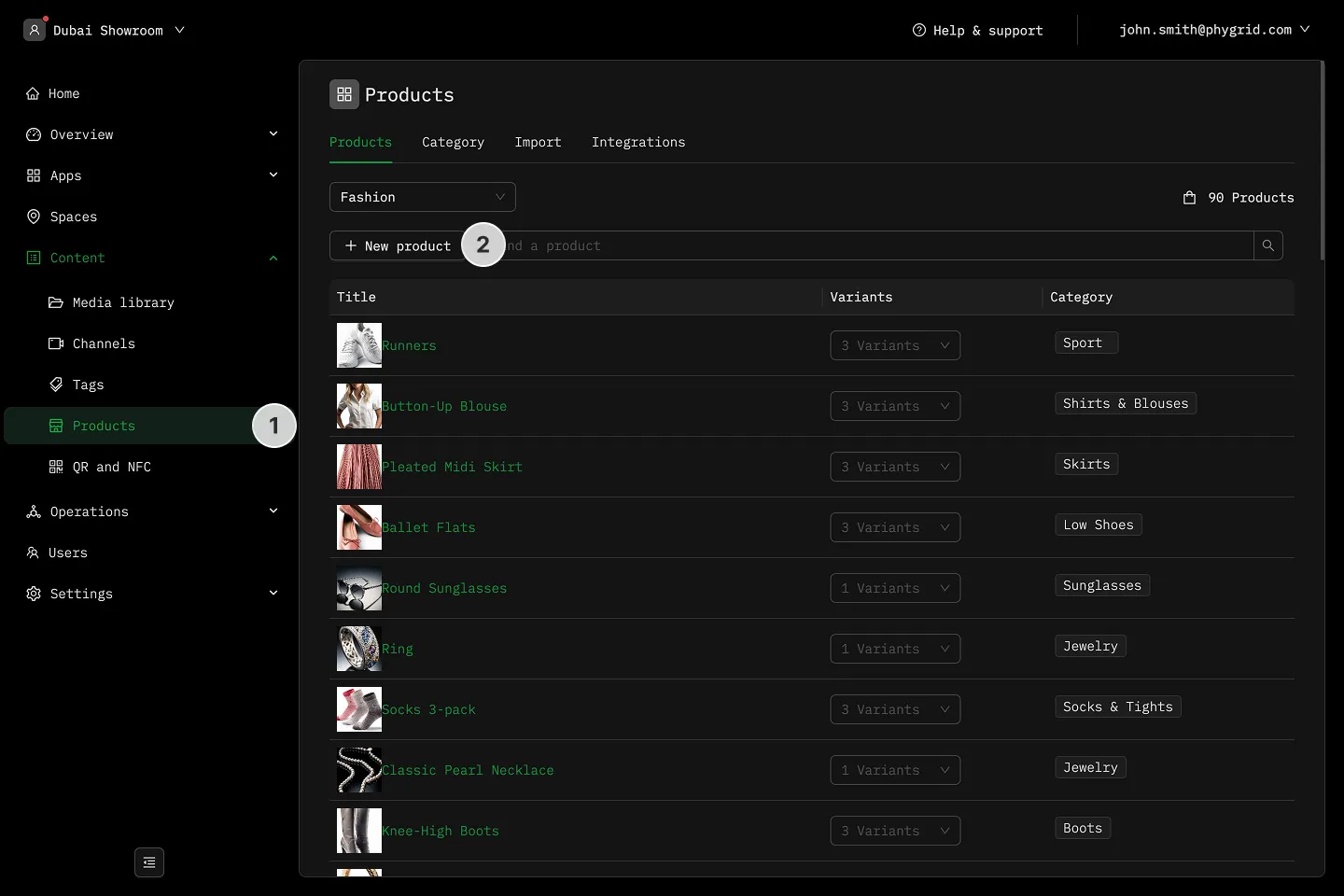Click the shopping bag products count icon
Screen dimensions: 1344x896
[x=1189, y=197]
